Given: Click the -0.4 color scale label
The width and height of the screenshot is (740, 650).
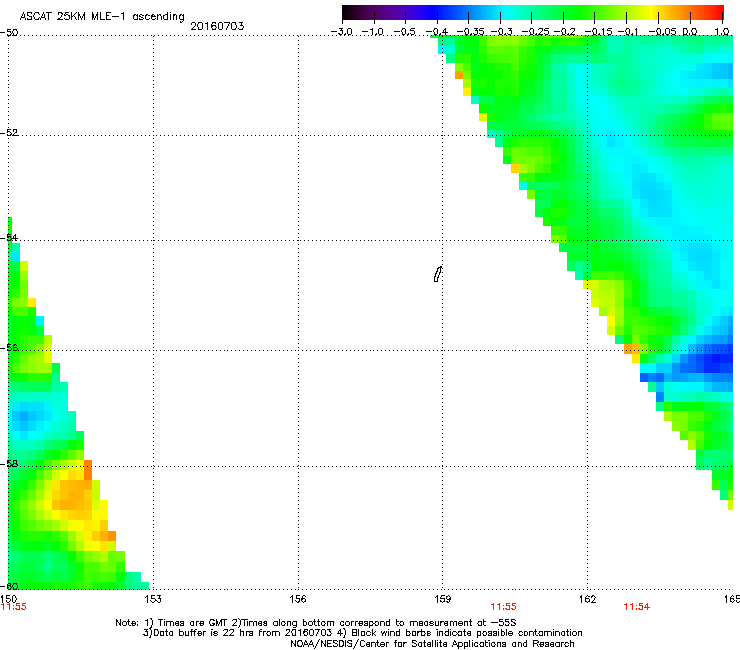Looking at the screenshot, I should point(437,32).
